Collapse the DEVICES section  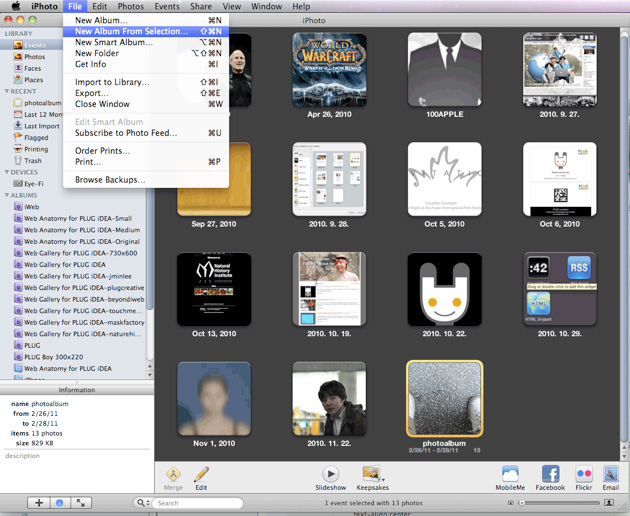point(6,172)
